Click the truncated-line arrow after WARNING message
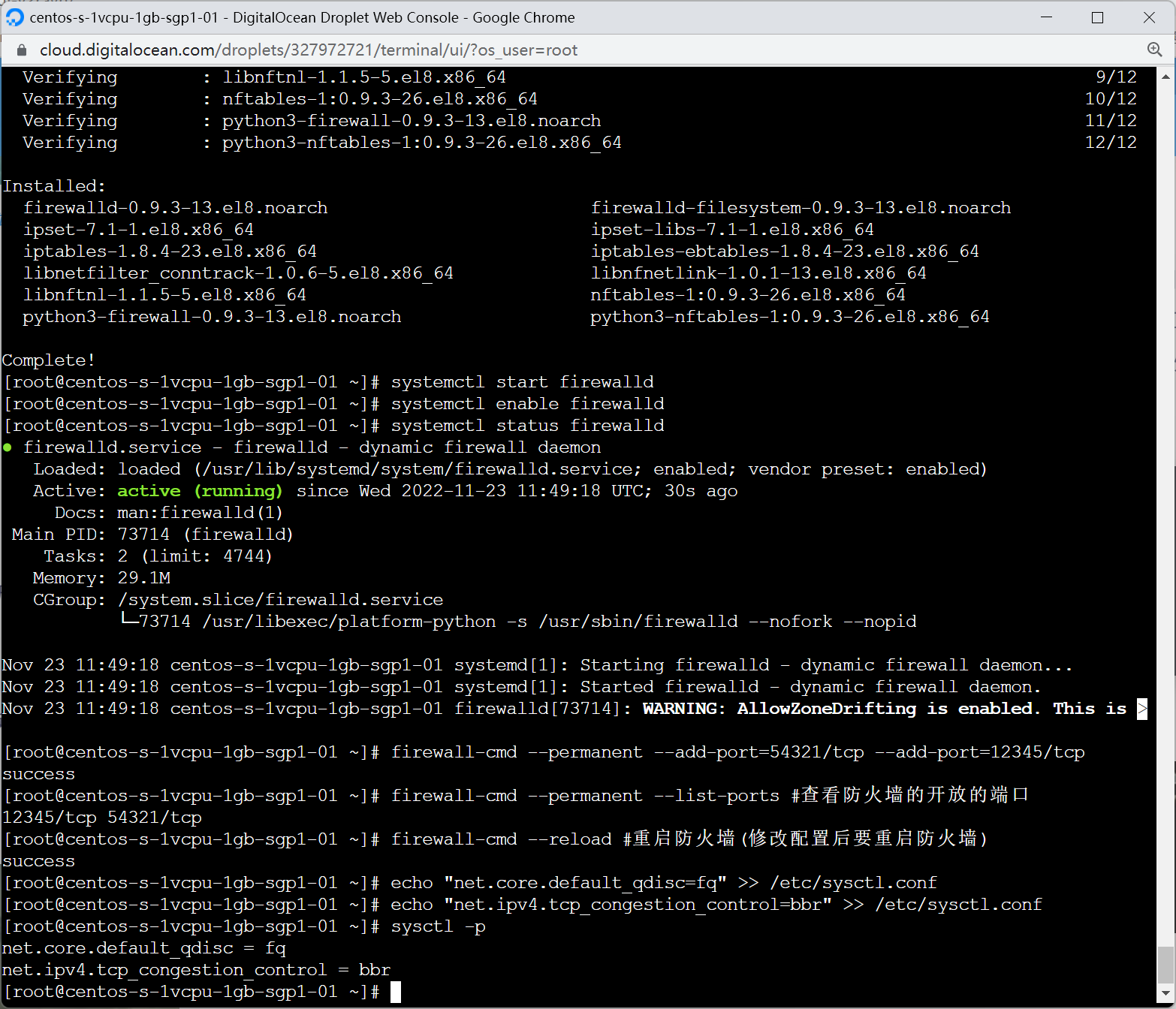 click(x=1141, y=709)
